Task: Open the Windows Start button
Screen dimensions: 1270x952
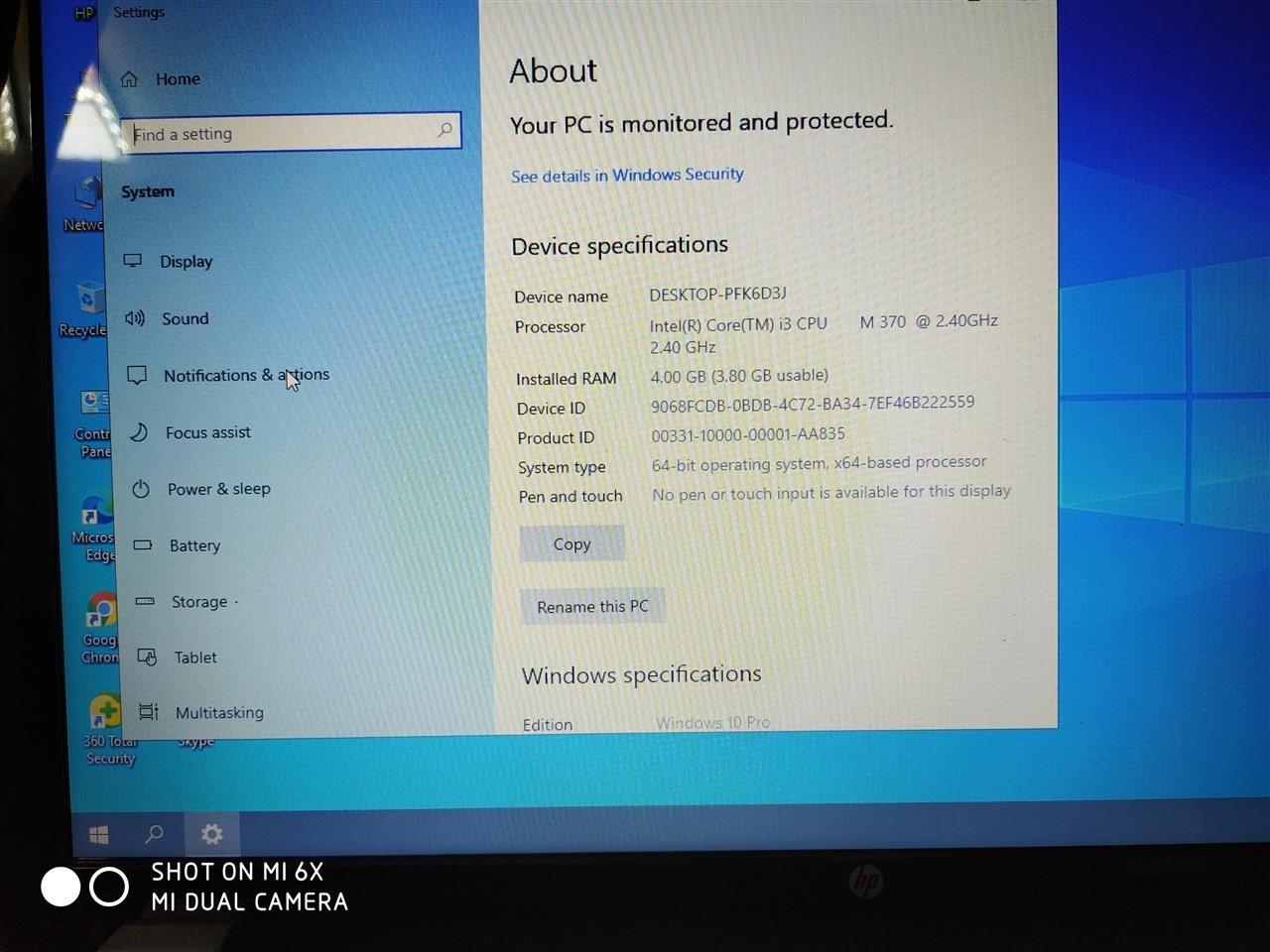Action: click(99, 835)
